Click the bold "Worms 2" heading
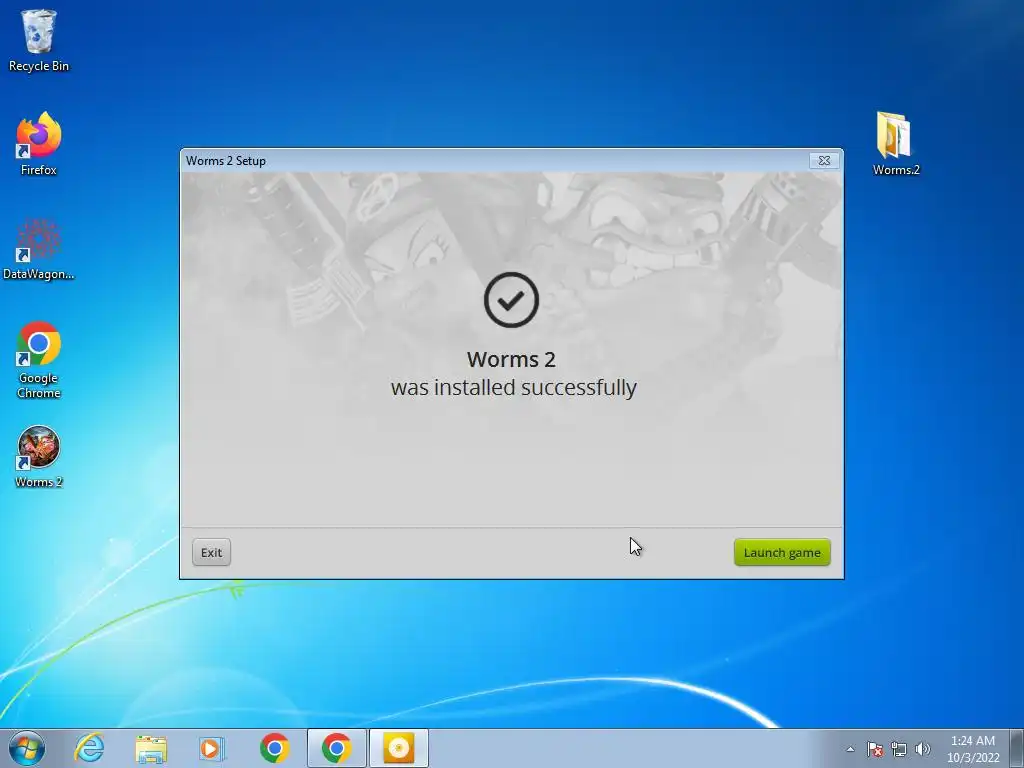1024x768 pixels. tap(511, 359)
